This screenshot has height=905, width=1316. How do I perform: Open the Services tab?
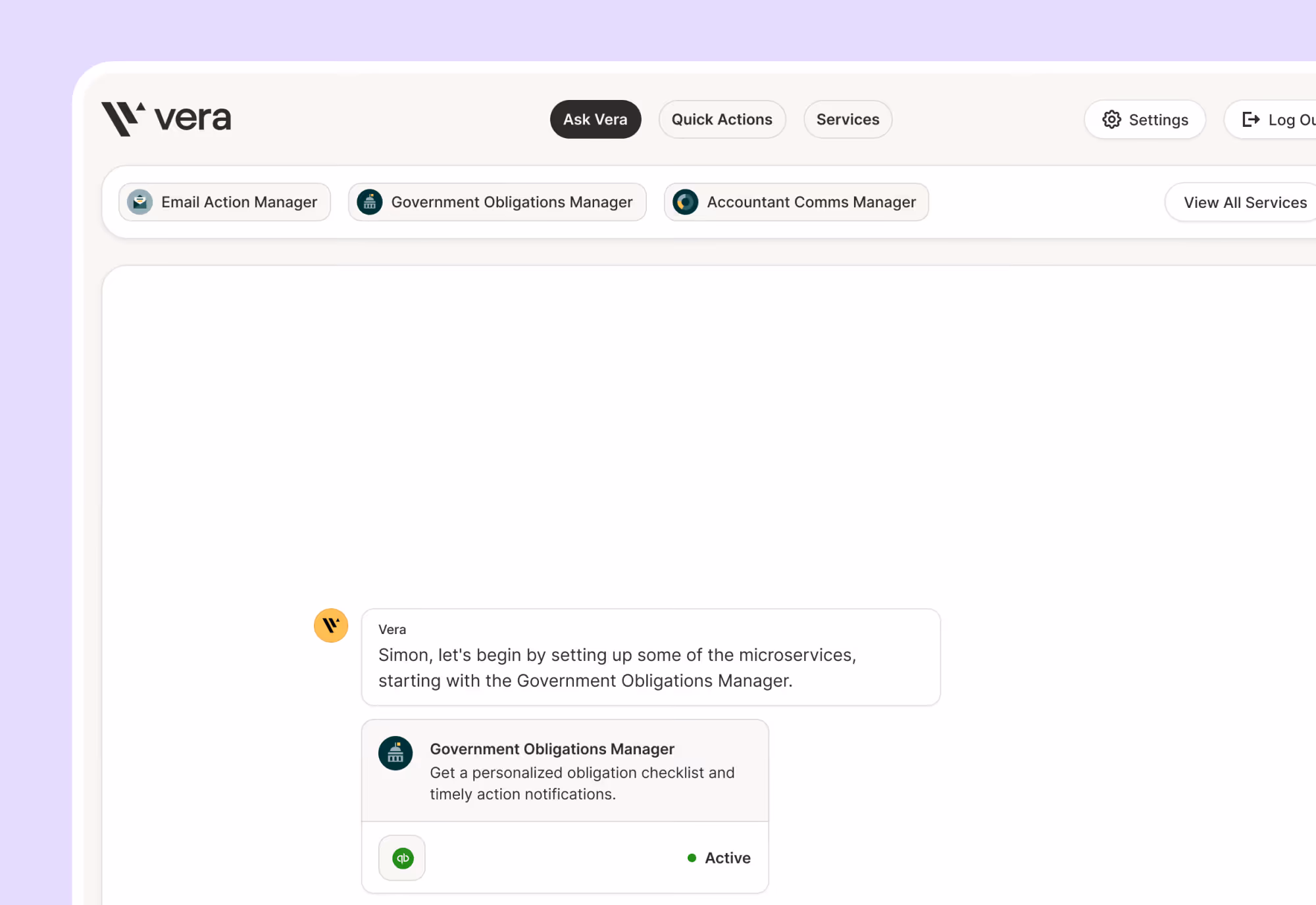848,119
